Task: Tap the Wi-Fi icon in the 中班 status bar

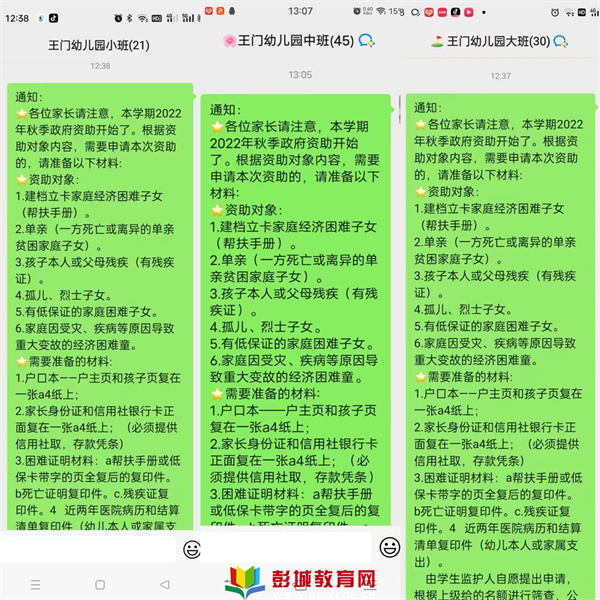Action: point(381,11)
